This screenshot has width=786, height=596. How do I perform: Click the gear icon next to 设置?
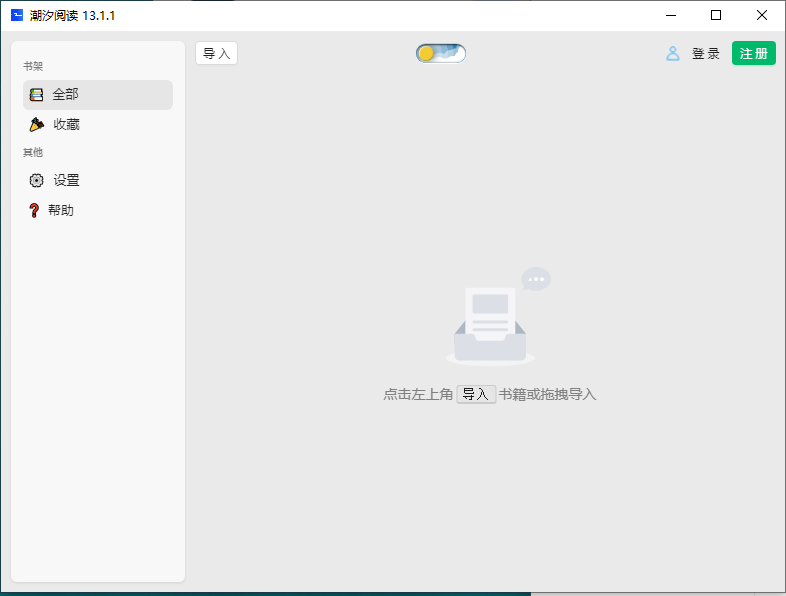[x=36, y=180]
